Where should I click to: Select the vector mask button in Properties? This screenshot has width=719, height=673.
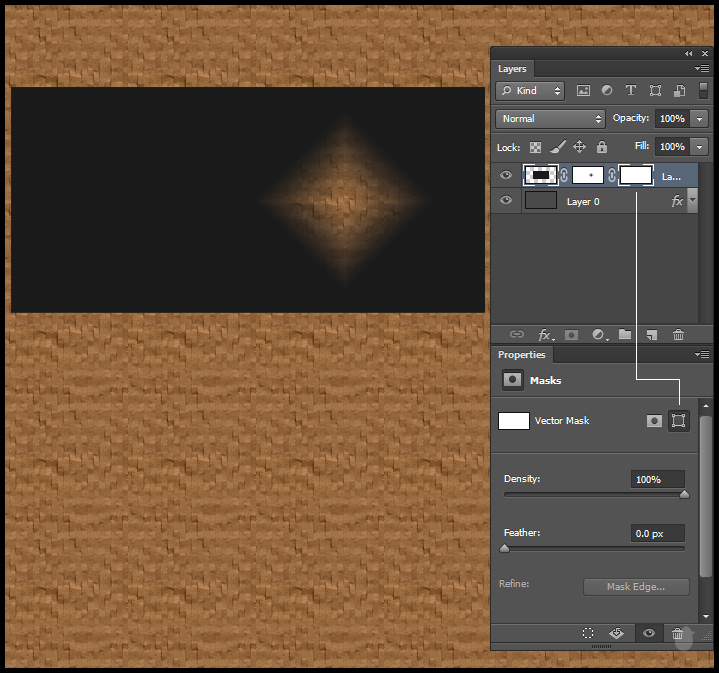[679, 421]
